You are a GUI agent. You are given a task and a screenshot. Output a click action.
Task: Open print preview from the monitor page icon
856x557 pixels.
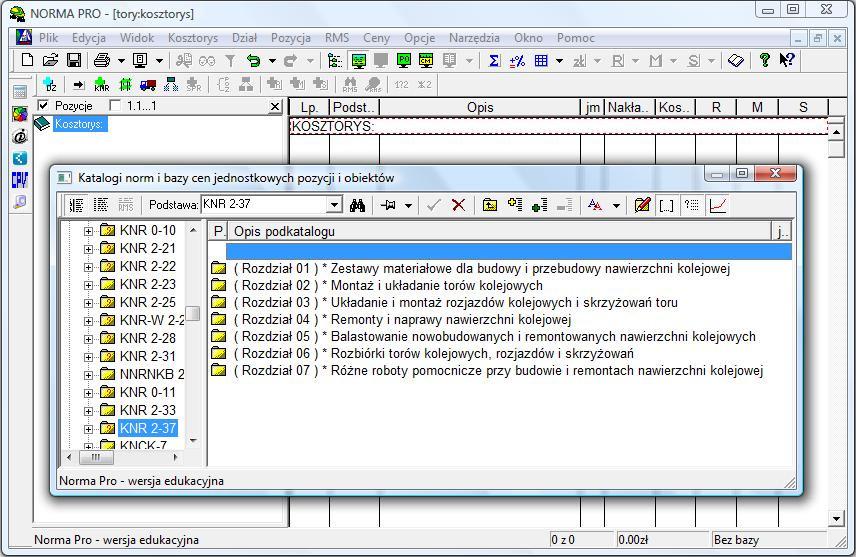pyautogui.click(x=140, y=60)
